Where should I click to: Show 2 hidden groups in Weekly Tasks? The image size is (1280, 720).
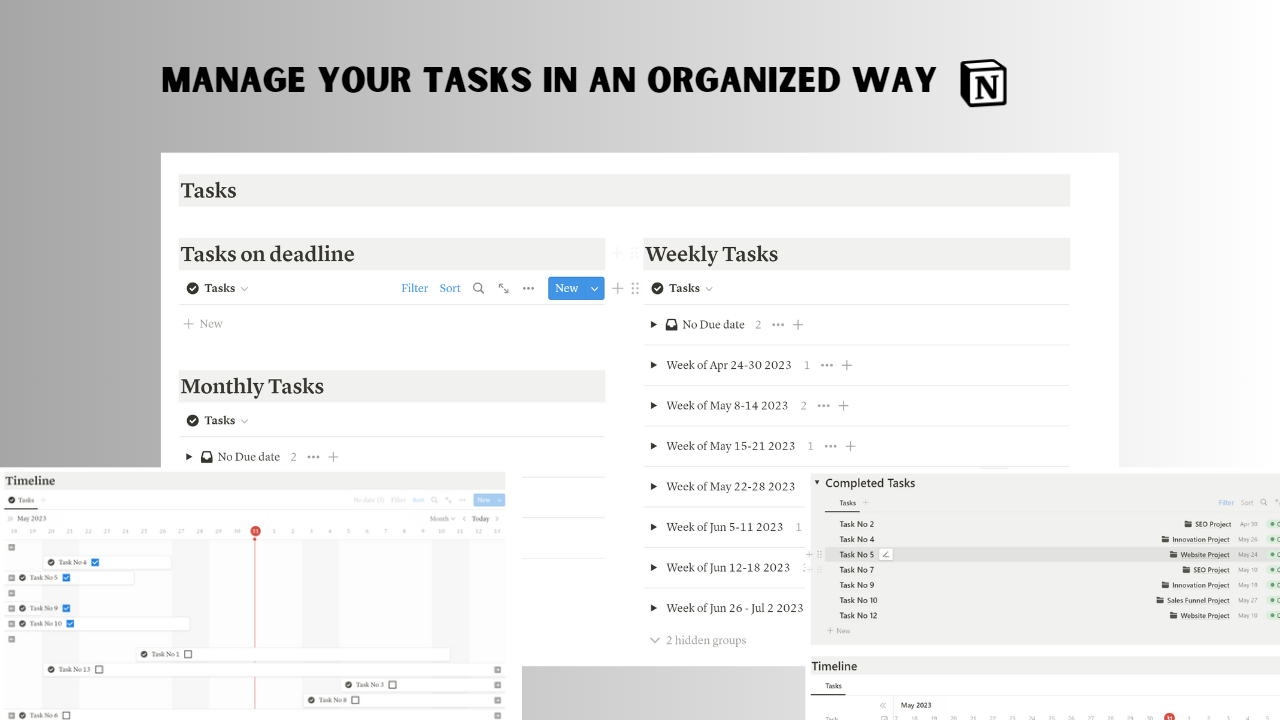coord(698,640)
